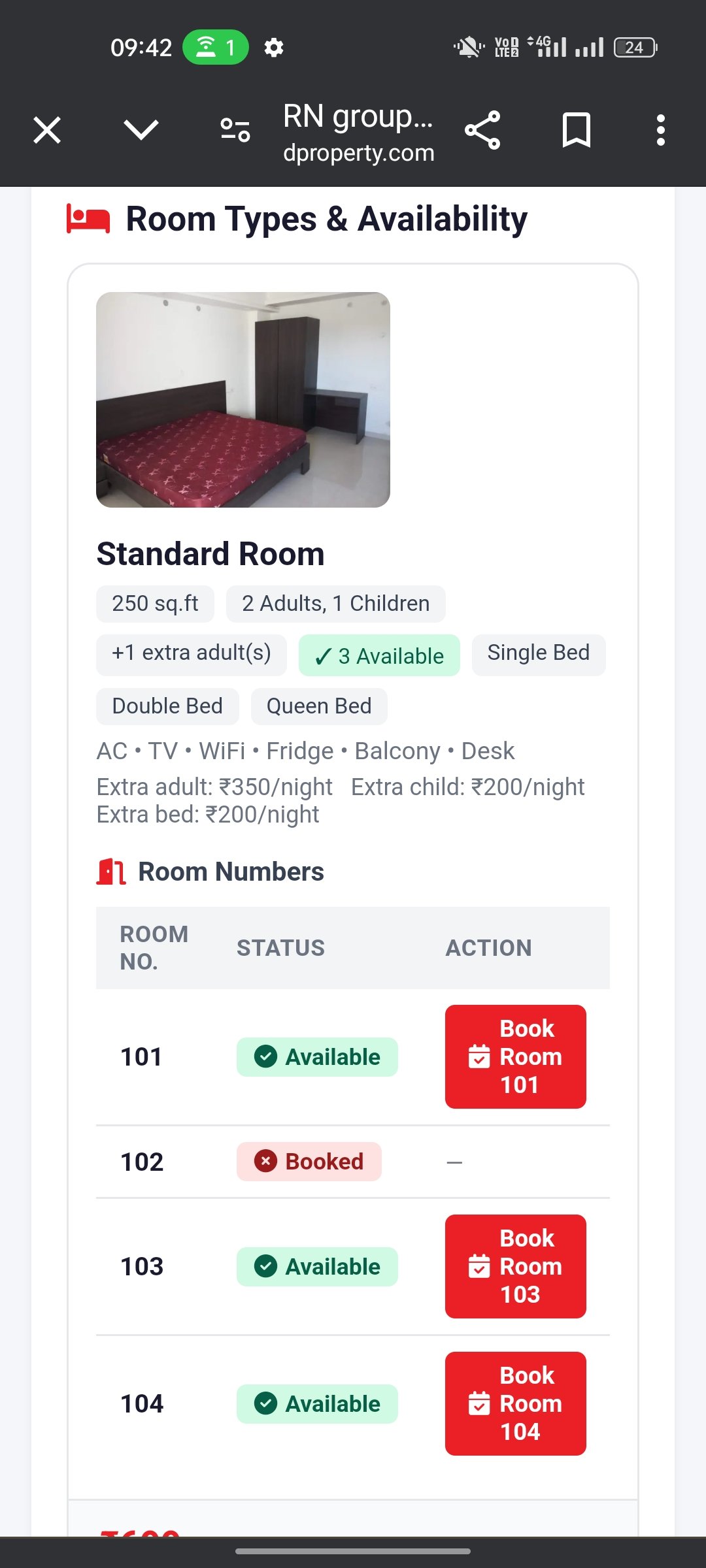Select the Queen Bed tag
706x1568 pixels.
(319, 706)
